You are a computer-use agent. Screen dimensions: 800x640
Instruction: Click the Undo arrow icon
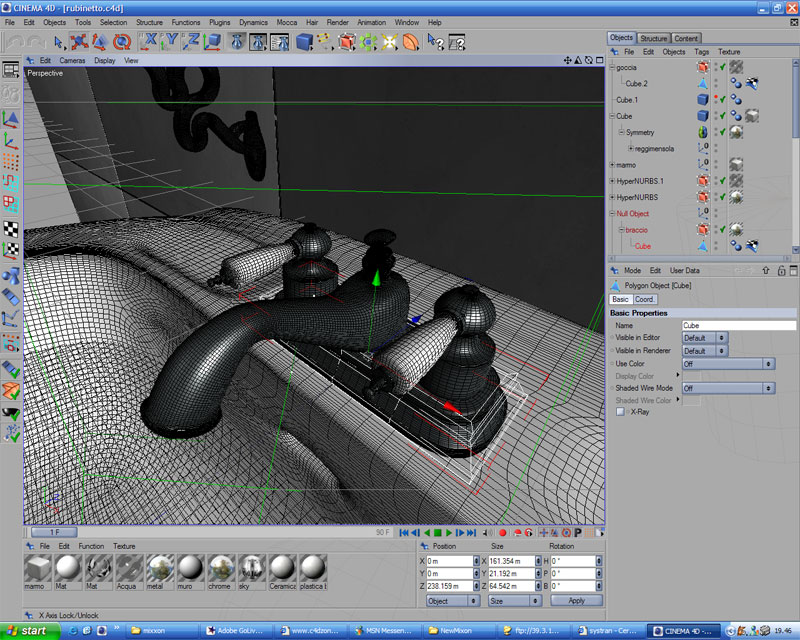coord(16,42)
